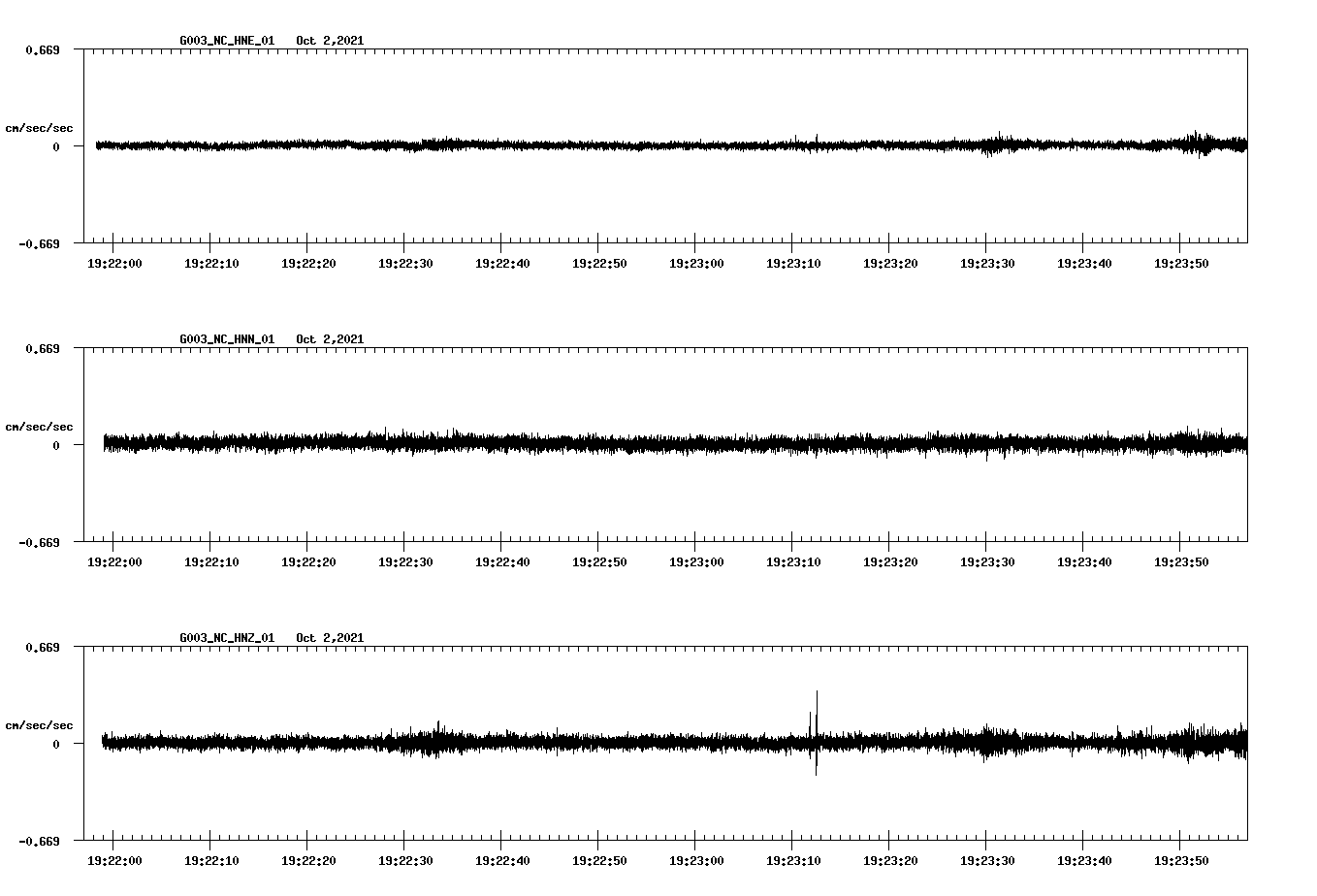Image resolution: width=1317 pixels, height=896 pixels.
Task: Click the cm/sec/sec unit label on HNZ plot
Action: click(40, 725)
